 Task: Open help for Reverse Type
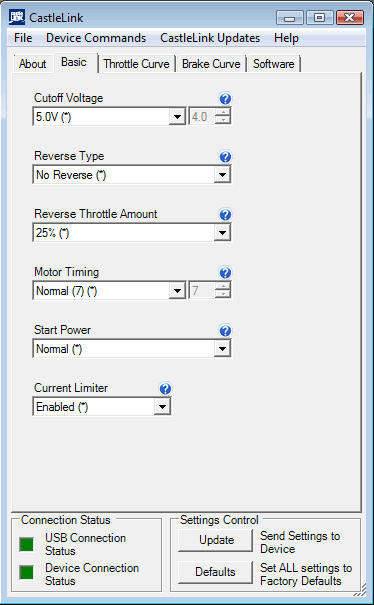tap(225, 157)
